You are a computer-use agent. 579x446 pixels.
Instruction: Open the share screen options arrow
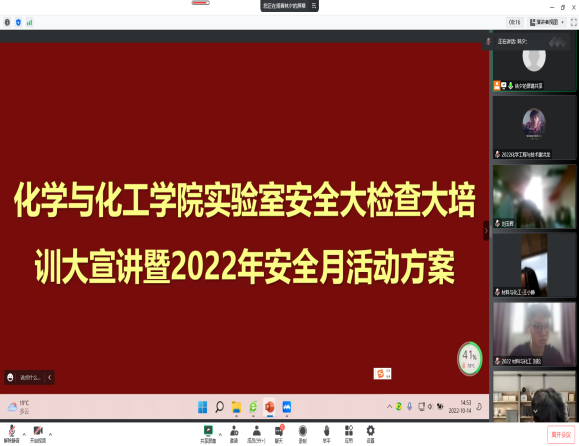[x=220, y=435]
